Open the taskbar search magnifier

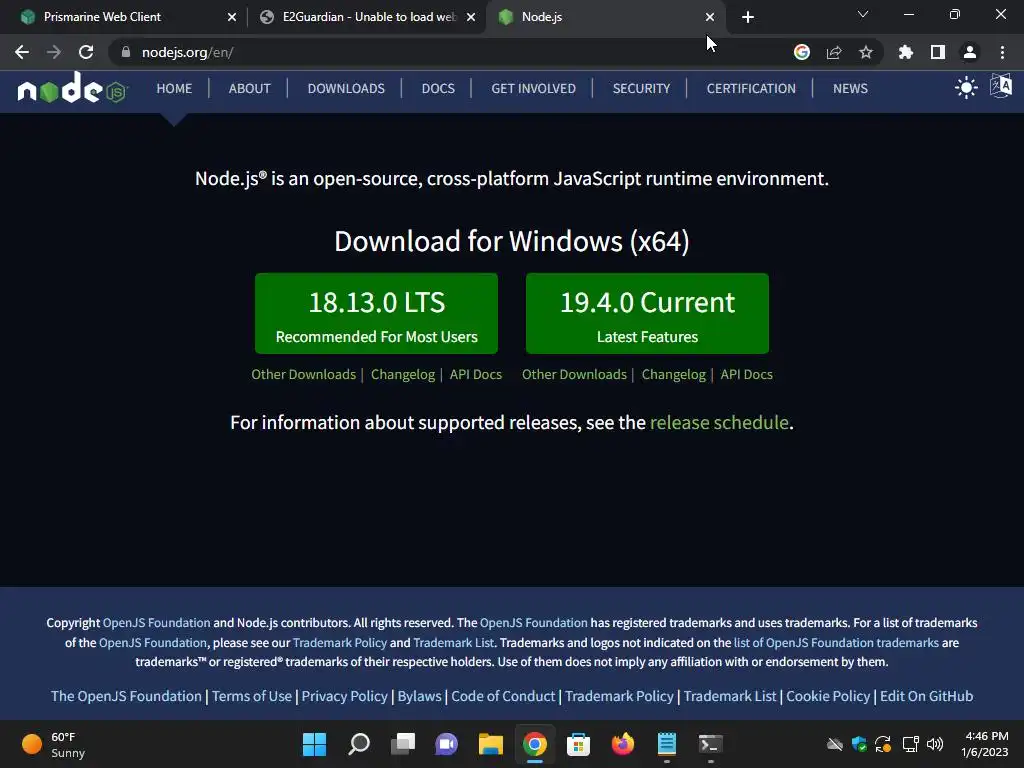[359, 744]
